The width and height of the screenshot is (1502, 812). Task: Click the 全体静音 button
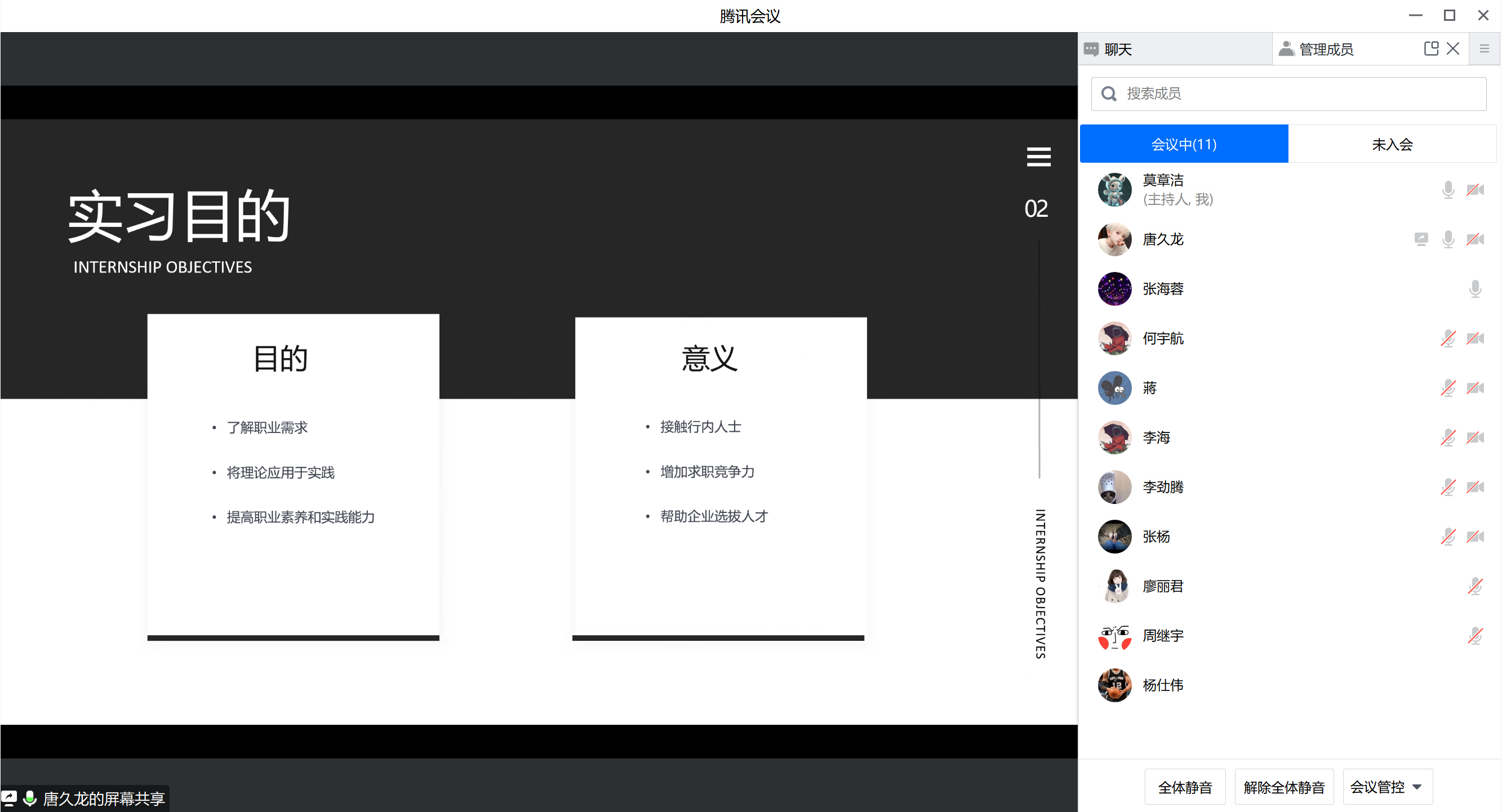1185,787
